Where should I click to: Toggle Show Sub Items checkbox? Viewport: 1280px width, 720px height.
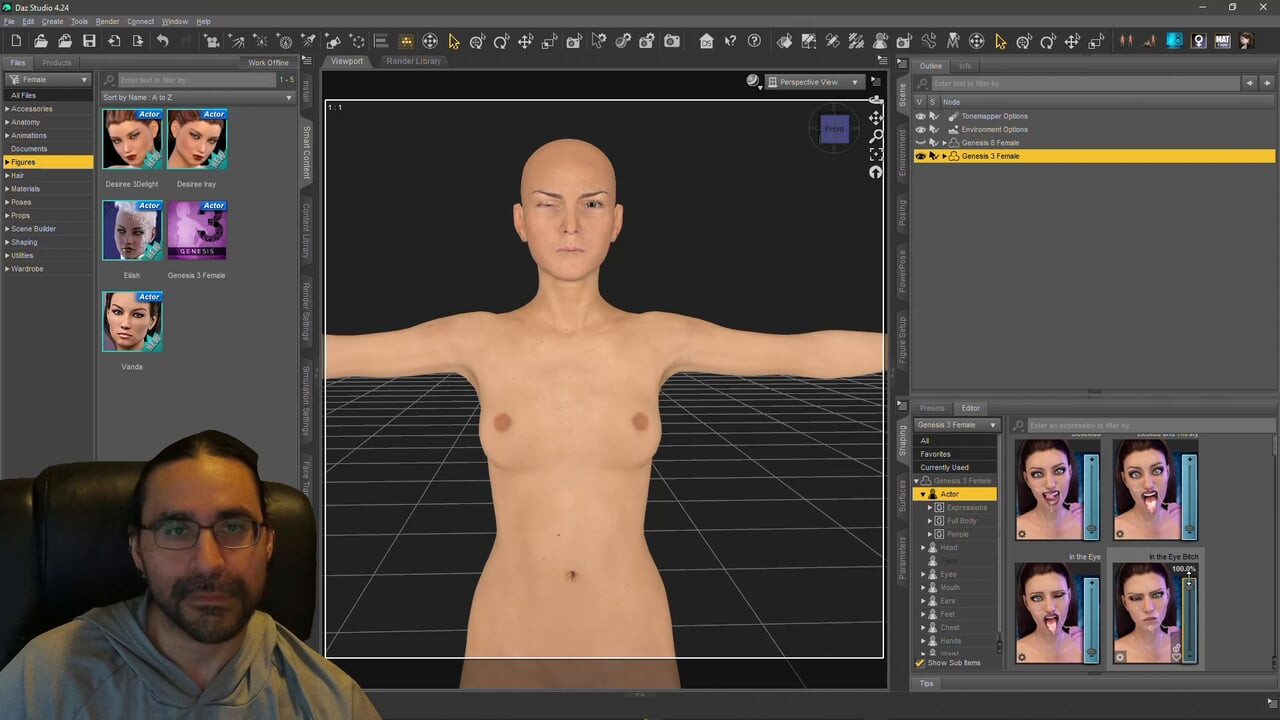point(920,663)
